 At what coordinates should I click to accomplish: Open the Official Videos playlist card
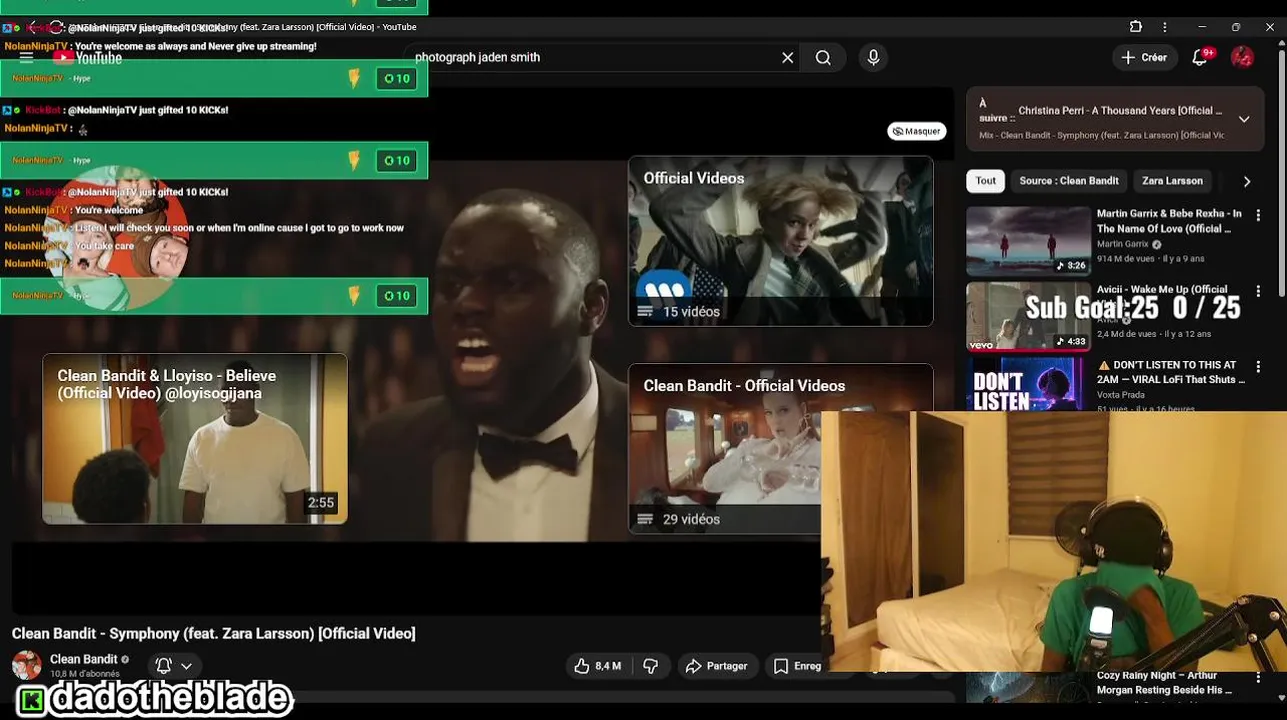[x=781, y=241]
